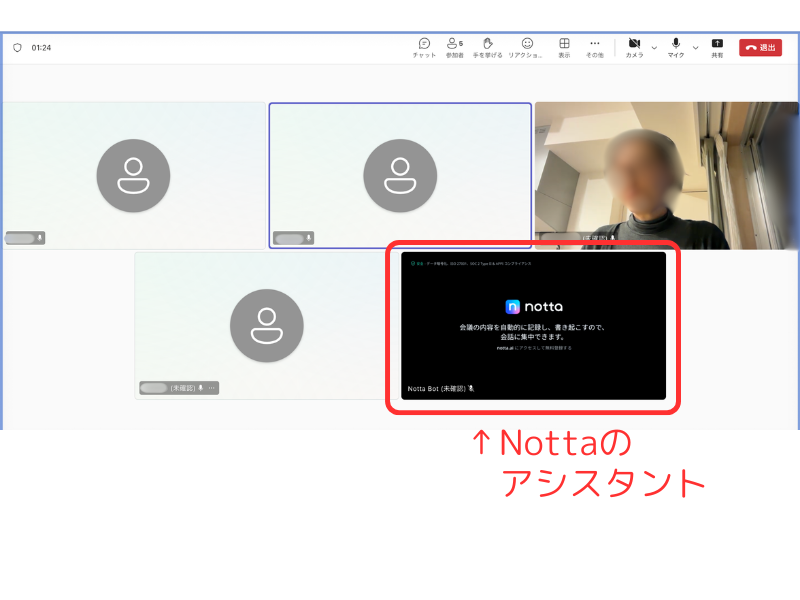Click the shield icon beside the timer
The image size is (800, 600).
click(x=17, y=47)
